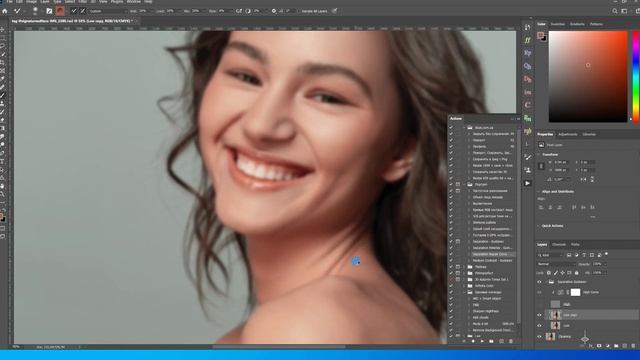The height and width of the screenshot is (360, 640).
Task: Switch to the Gradients tab
Action: coord(577,24)
